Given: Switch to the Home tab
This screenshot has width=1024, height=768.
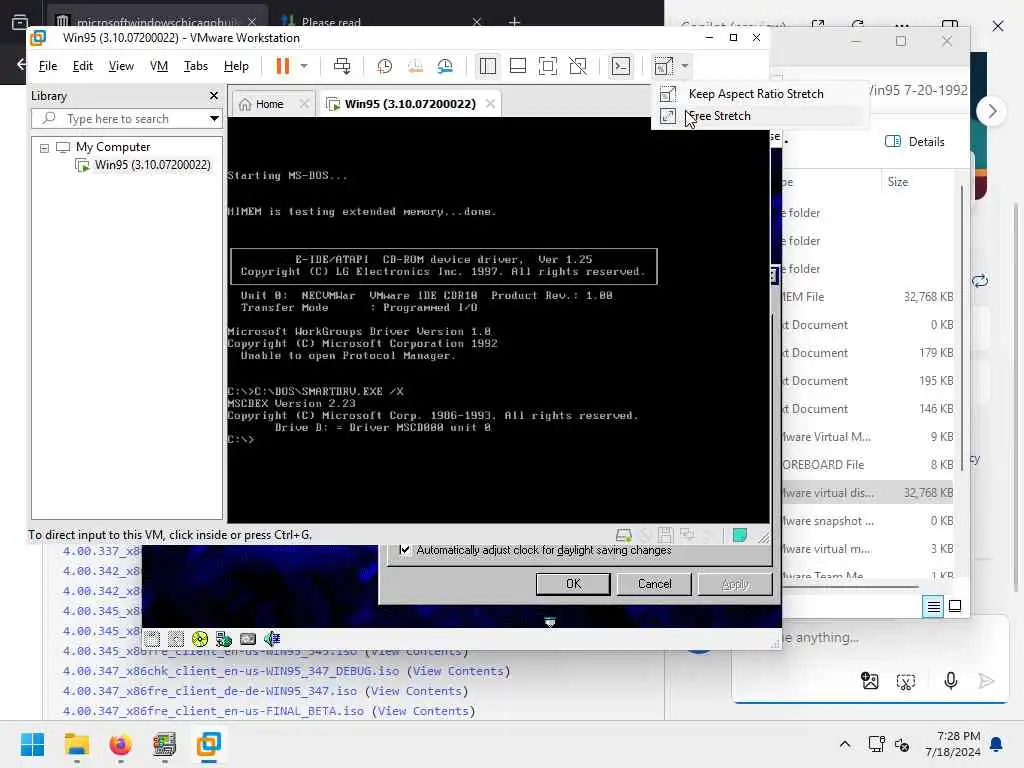Looking at the screenshot, I should (x=269, y=104).
